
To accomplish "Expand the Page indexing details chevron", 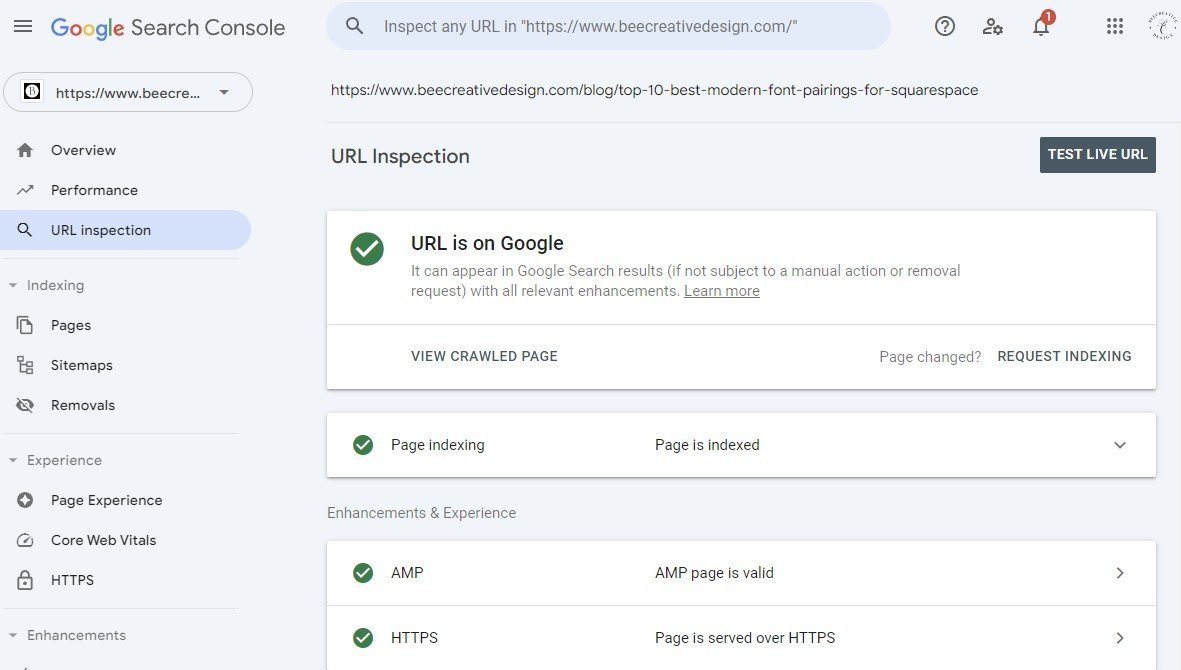I will coord(1119,445).
